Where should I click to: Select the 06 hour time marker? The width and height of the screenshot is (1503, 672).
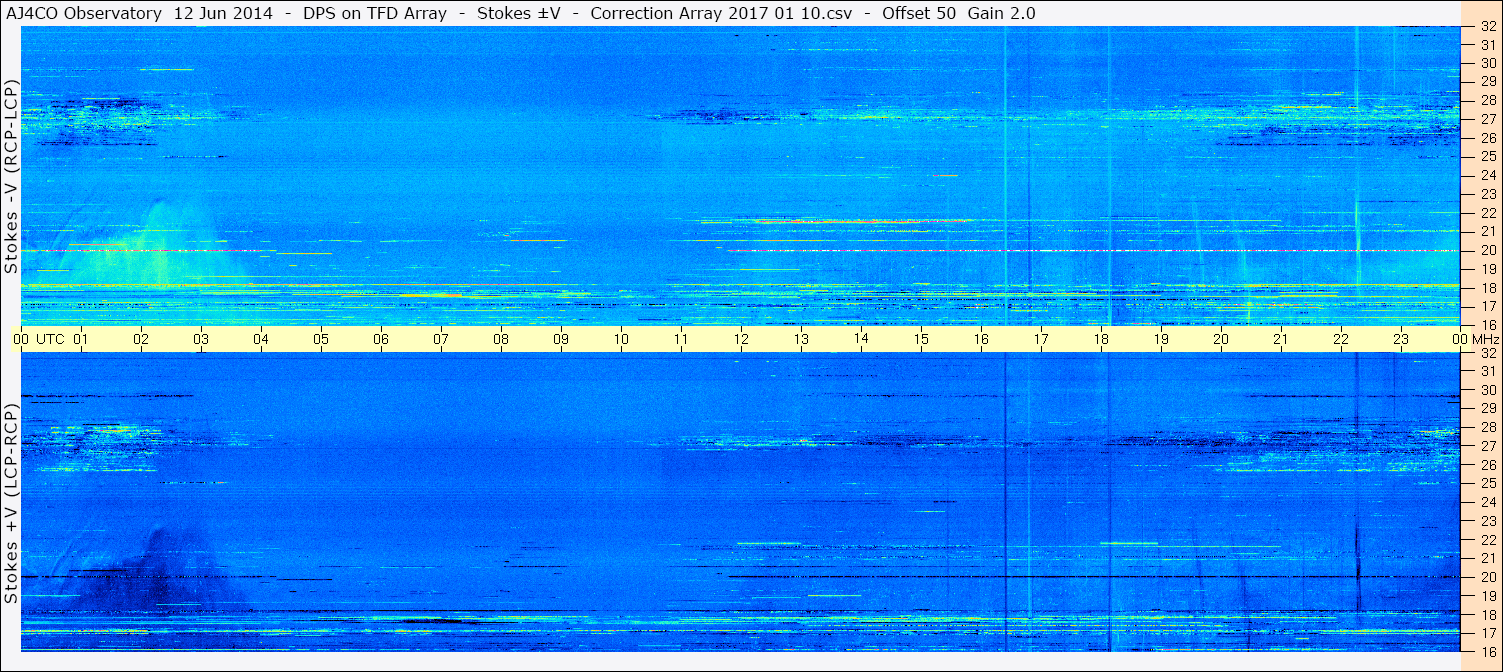[x=381, y=339]
